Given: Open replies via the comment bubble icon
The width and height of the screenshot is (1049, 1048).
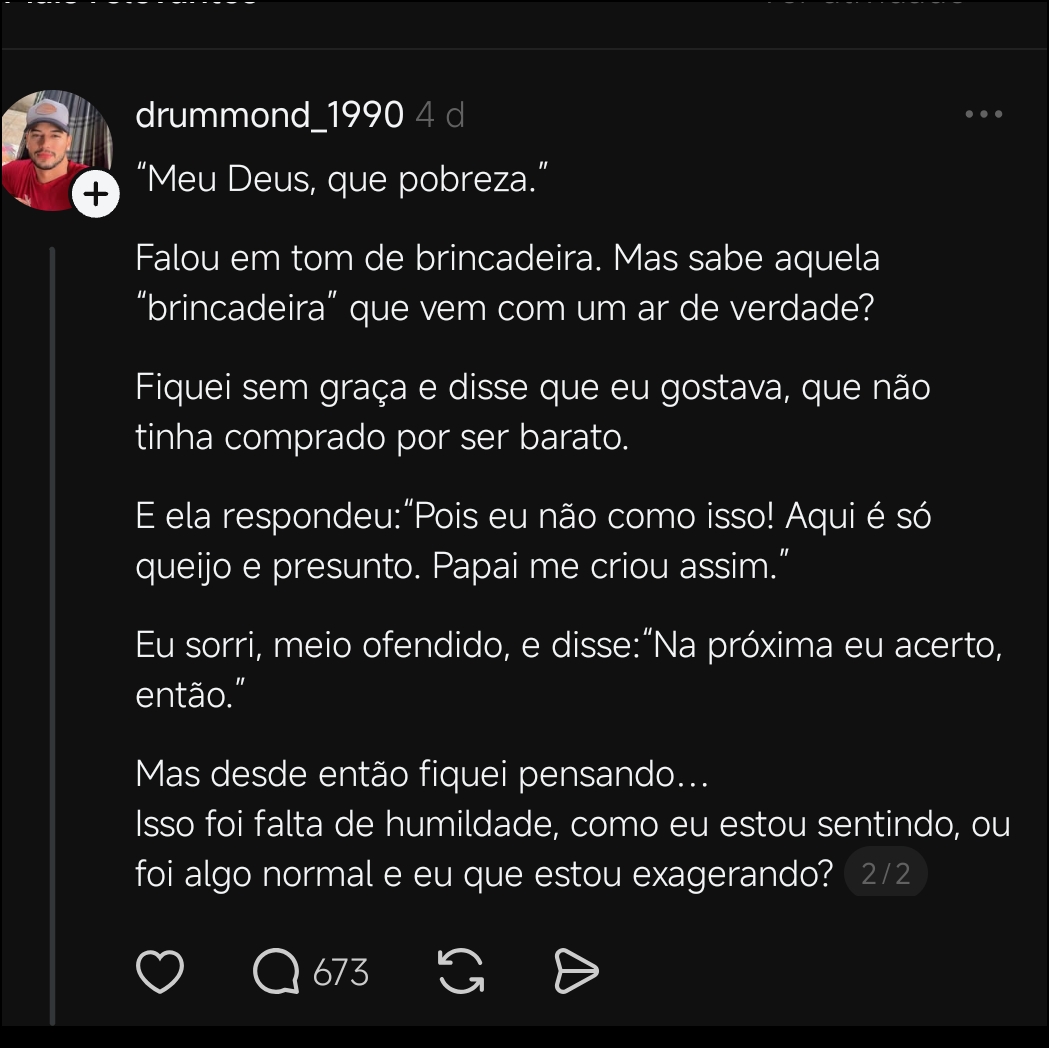Looking at the screenshot, I should [x=276, y=972].
